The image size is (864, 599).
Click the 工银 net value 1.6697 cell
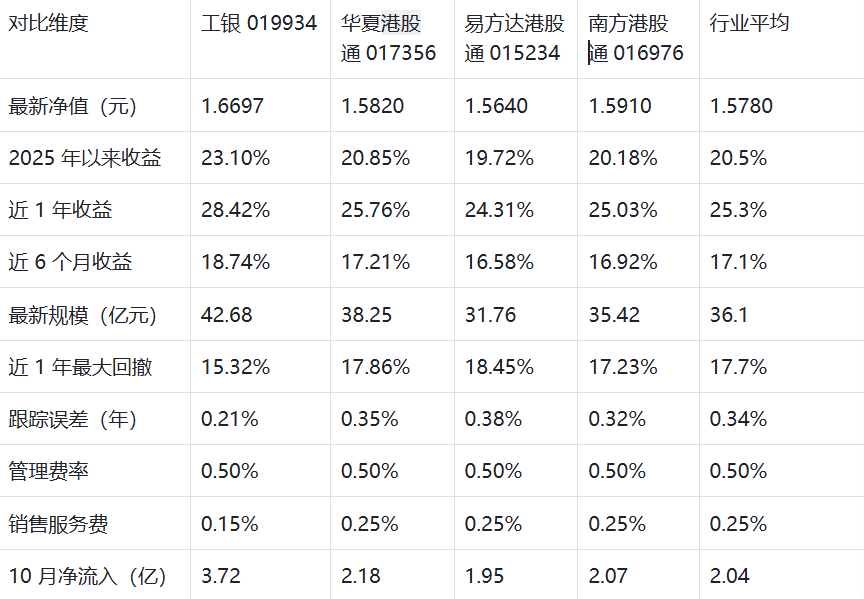[x=260, y=105]
